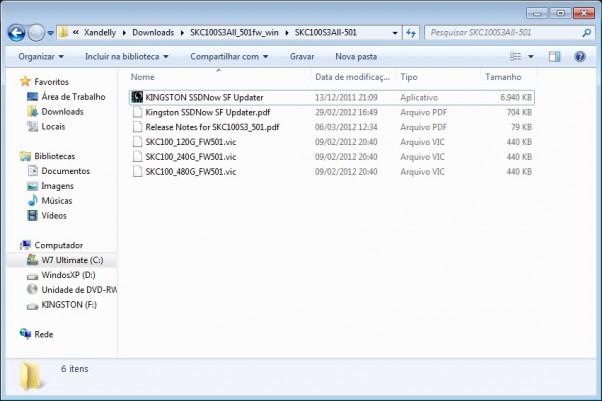Open the Músicas library
The height and width of the screenshot is (401, 602).
56,201
